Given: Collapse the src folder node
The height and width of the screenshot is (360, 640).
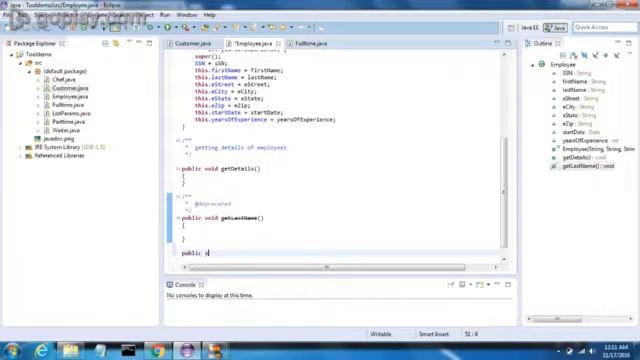Looking at the screenshot, I should point(20,63).
